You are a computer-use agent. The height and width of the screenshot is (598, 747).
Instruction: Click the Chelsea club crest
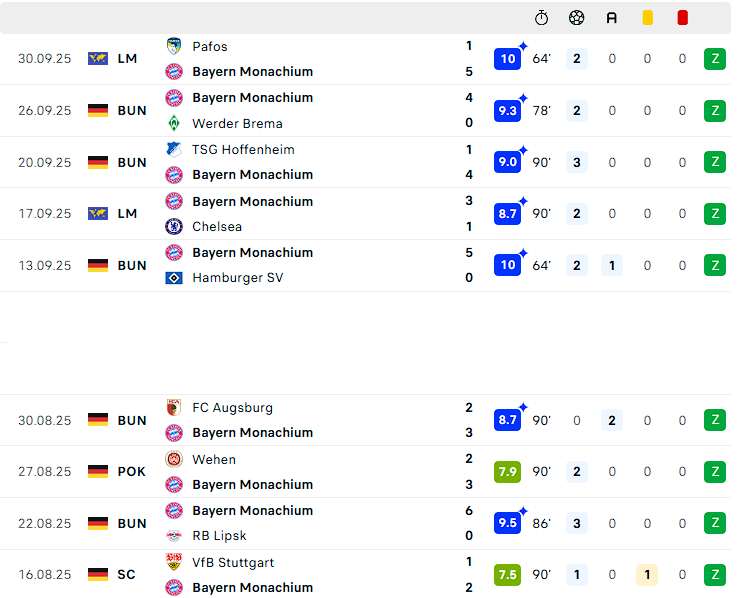pos(174,226)
